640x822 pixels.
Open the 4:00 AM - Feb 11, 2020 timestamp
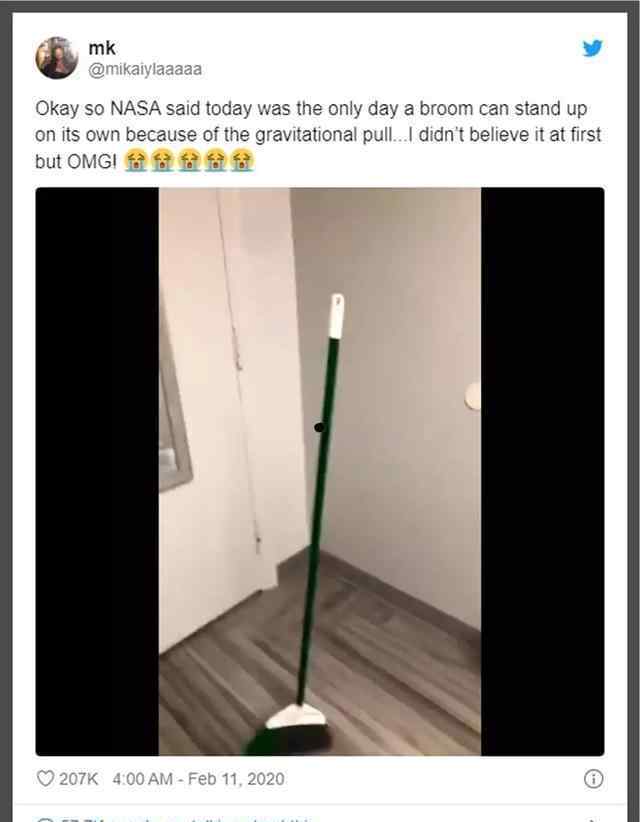coord(198,779)
